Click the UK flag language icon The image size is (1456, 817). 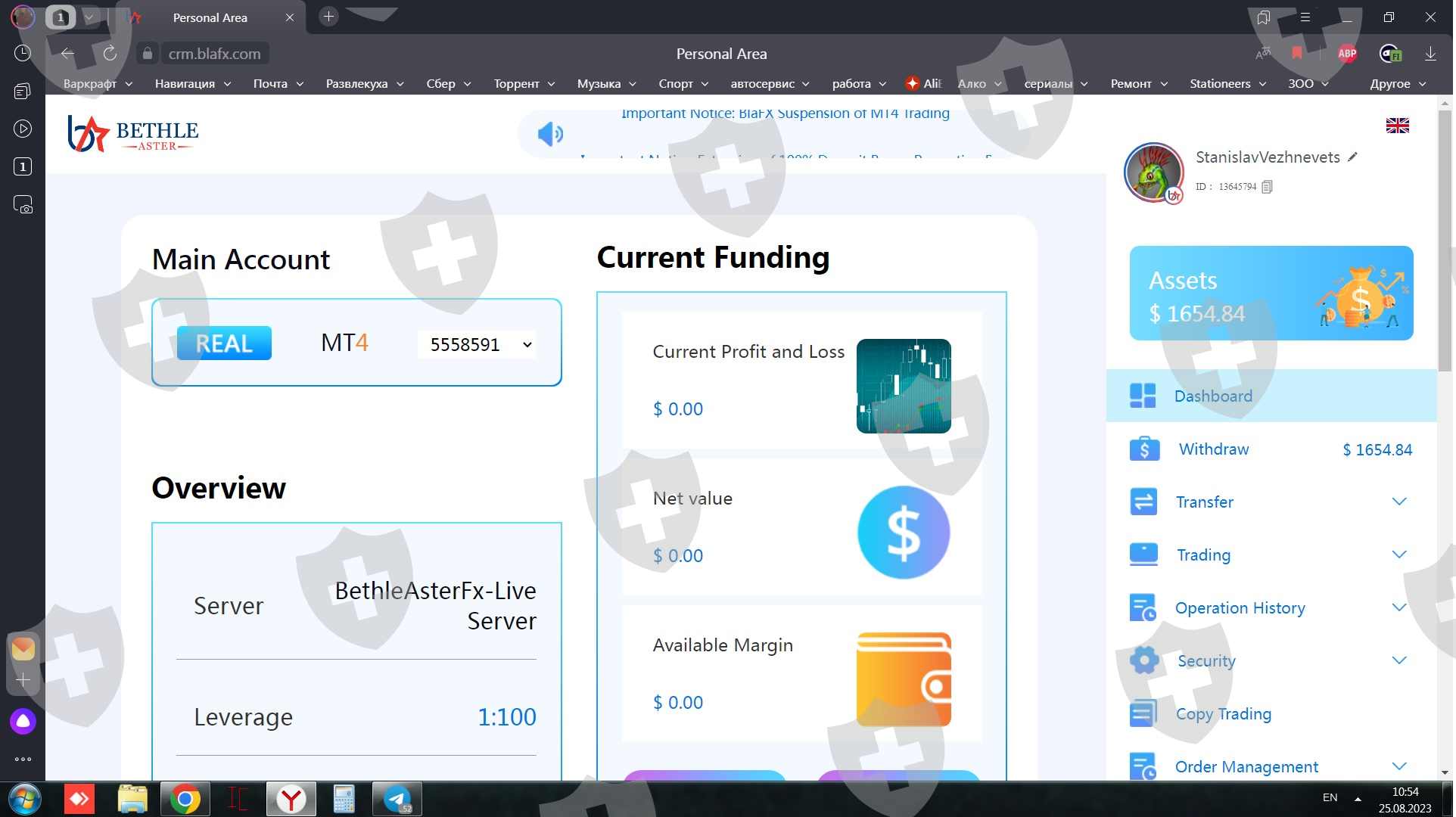tap(1397, 126)
